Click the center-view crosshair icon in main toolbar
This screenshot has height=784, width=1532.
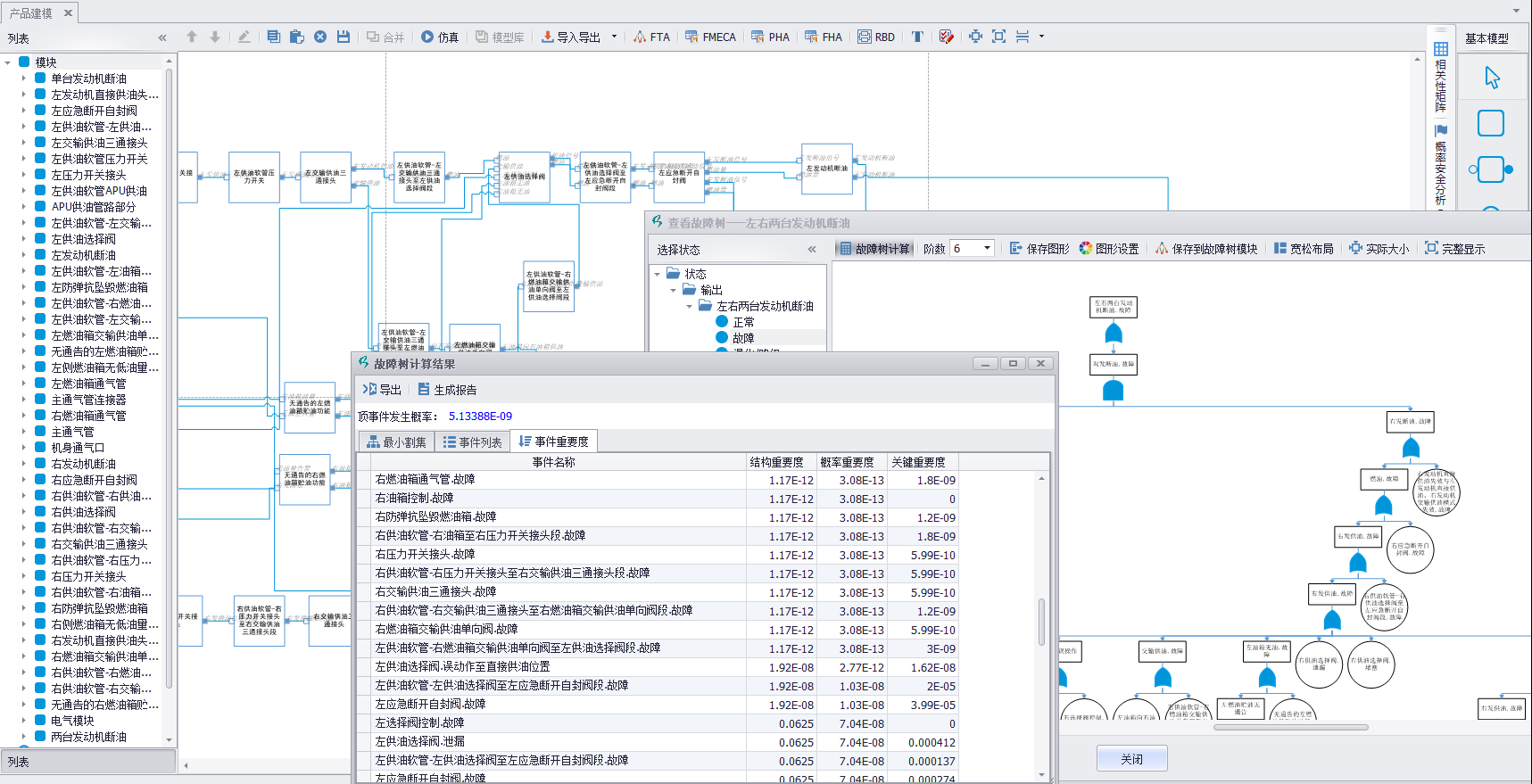pyautogui.click(x=975, y=37)
